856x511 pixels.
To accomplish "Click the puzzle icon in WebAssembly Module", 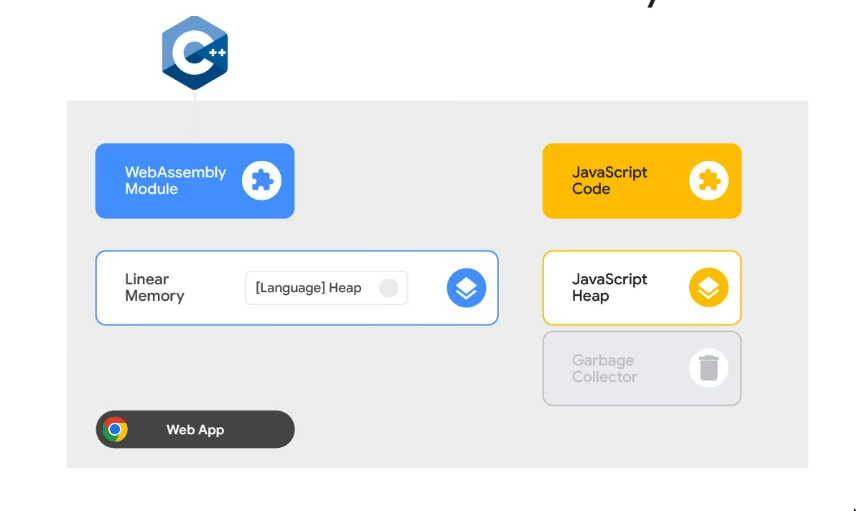I will click(x=262, y=181).
